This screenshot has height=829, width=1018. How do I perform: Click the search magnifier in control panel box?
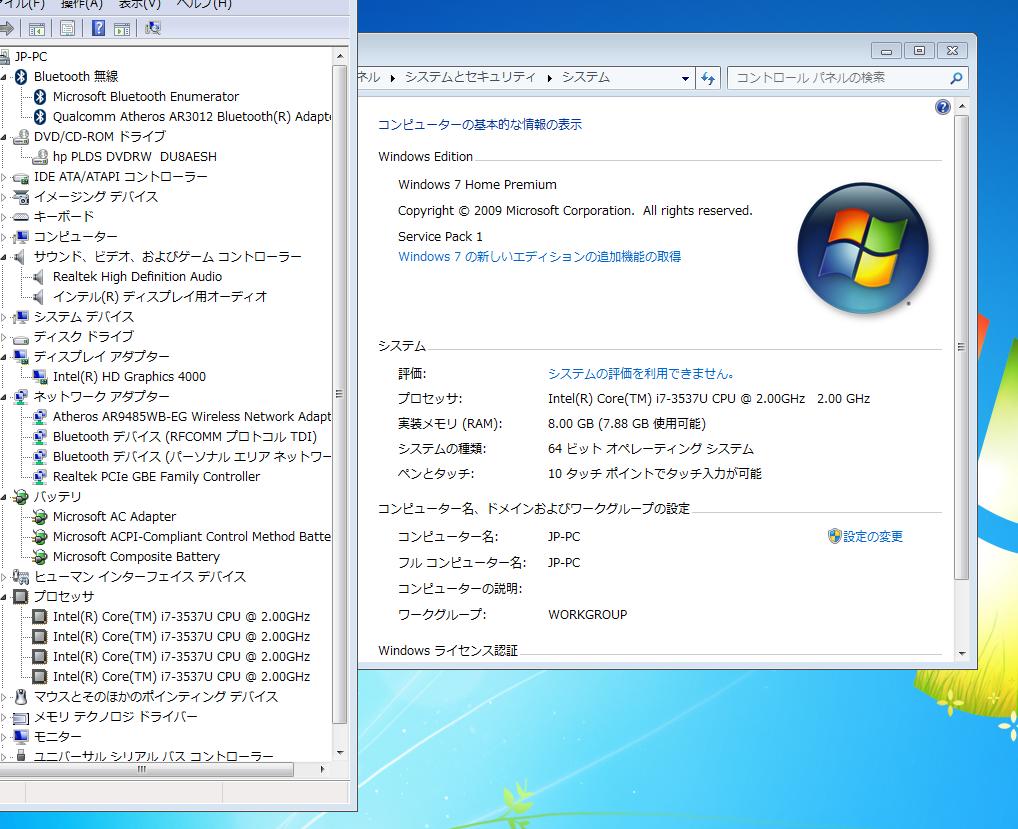click(x=956, y=78)
